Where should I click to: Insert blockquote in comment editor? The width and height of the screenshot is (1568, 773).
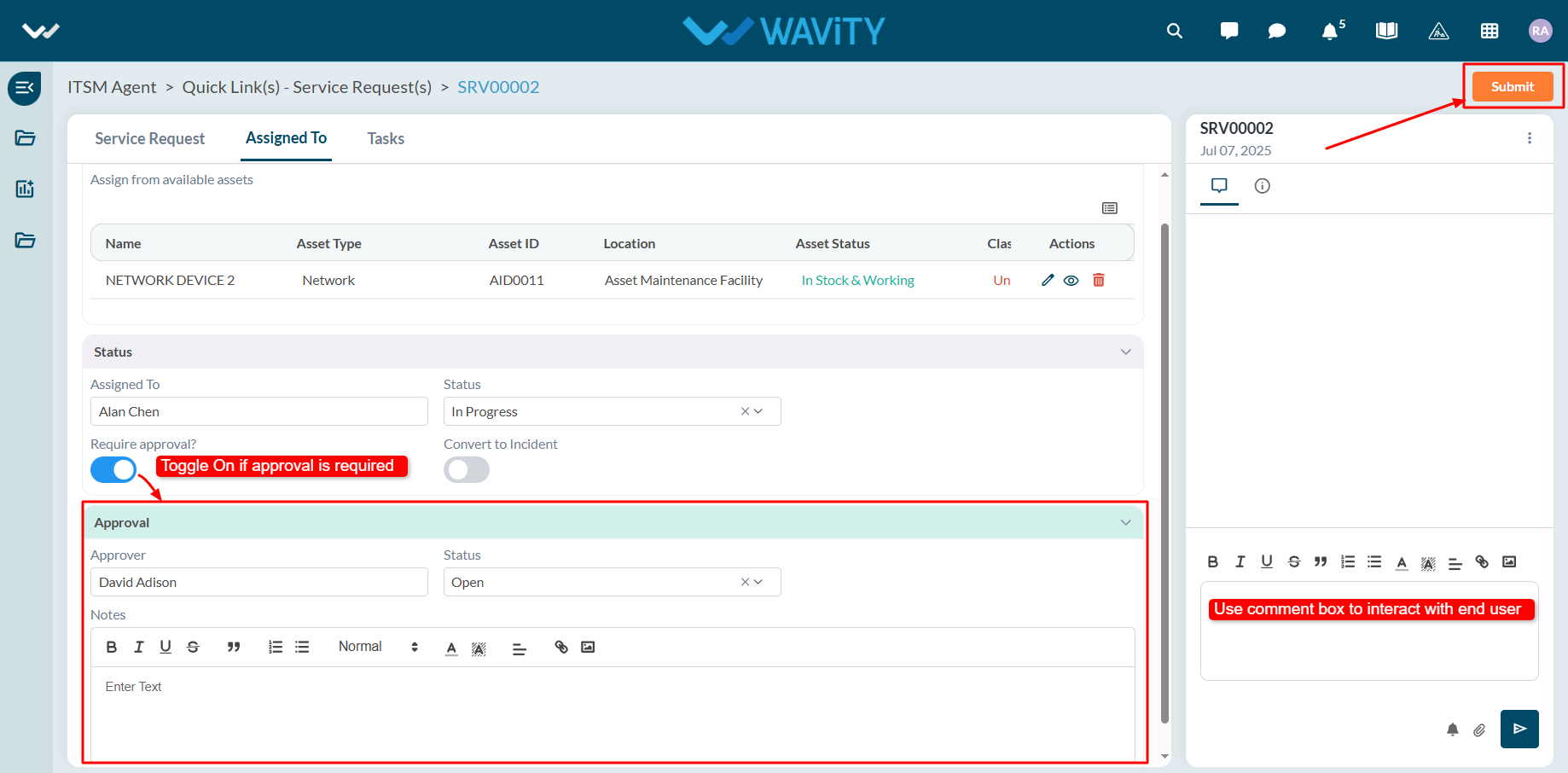(x=1321, y=561)
